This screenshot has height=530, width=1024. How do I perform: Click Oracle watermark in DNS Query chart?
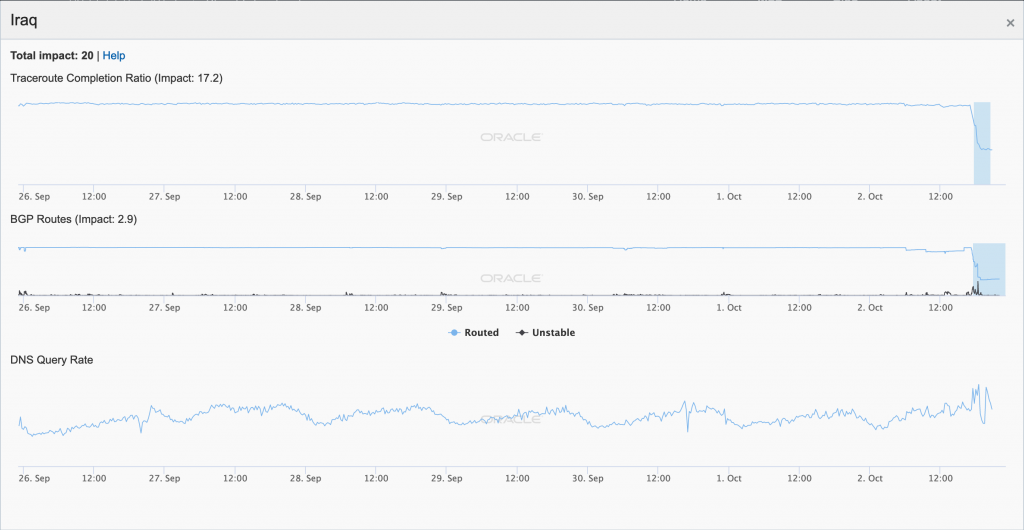[511, 420]
